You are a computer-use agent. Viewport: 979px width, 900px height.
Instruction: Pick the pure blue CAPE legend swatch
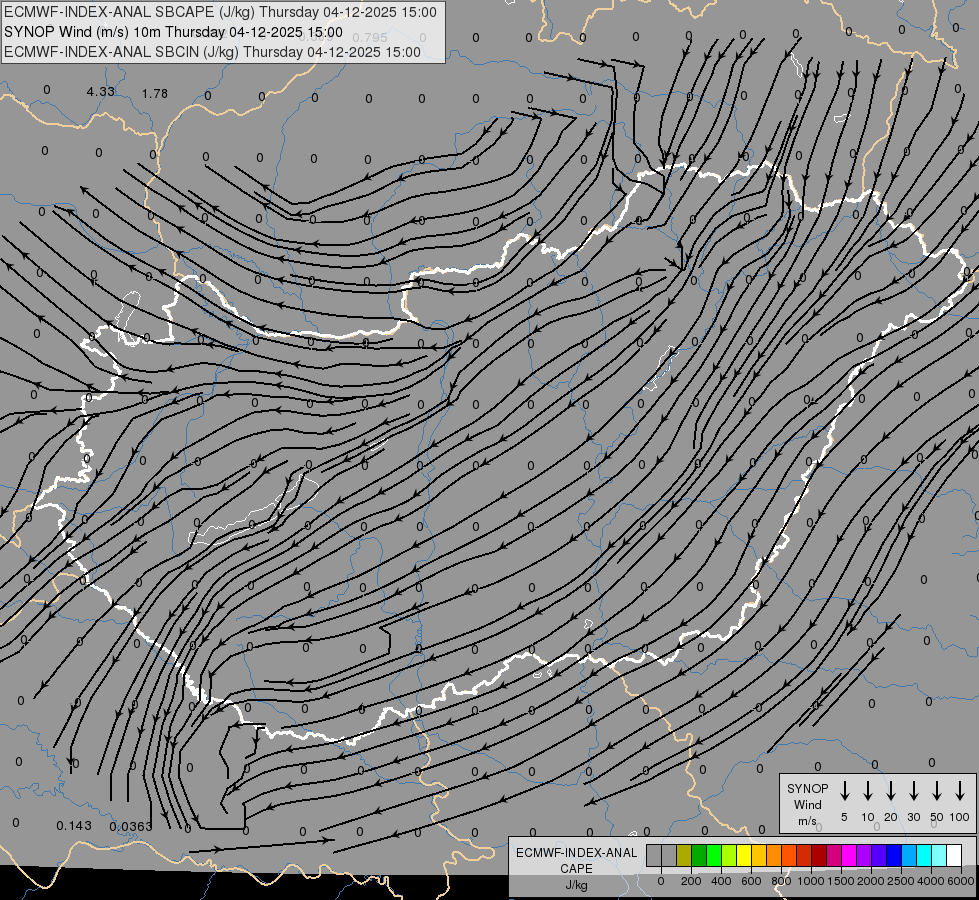tap(895, 855)
